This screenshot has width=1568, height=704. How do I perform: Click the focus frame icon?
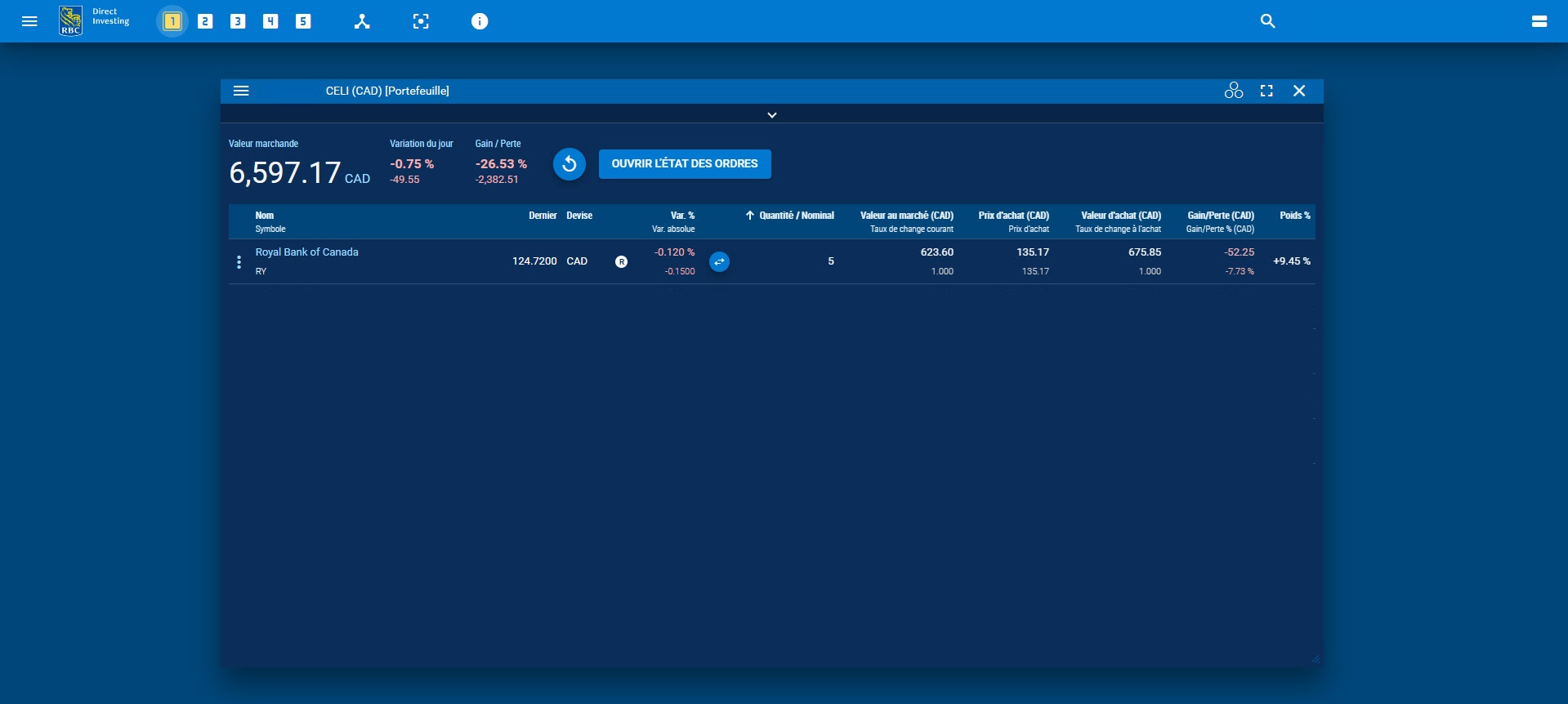[421, 21]
